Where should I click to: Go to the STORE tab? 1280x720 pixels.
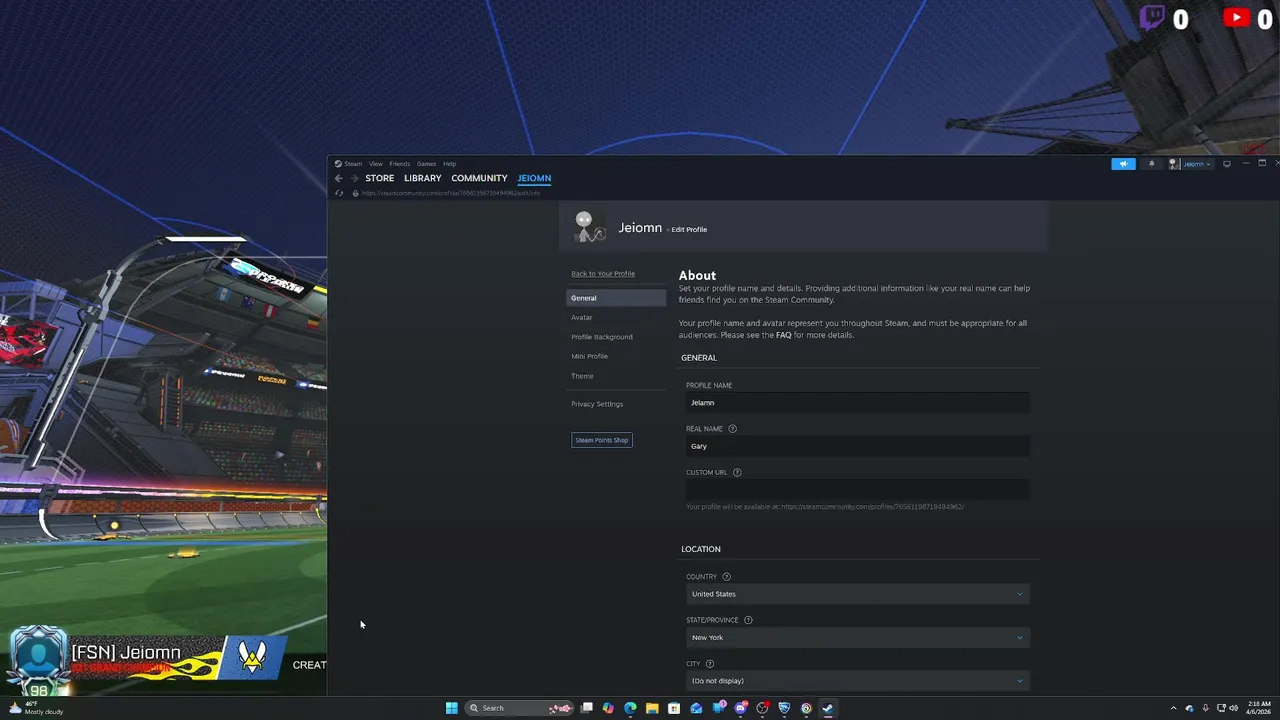379,178
